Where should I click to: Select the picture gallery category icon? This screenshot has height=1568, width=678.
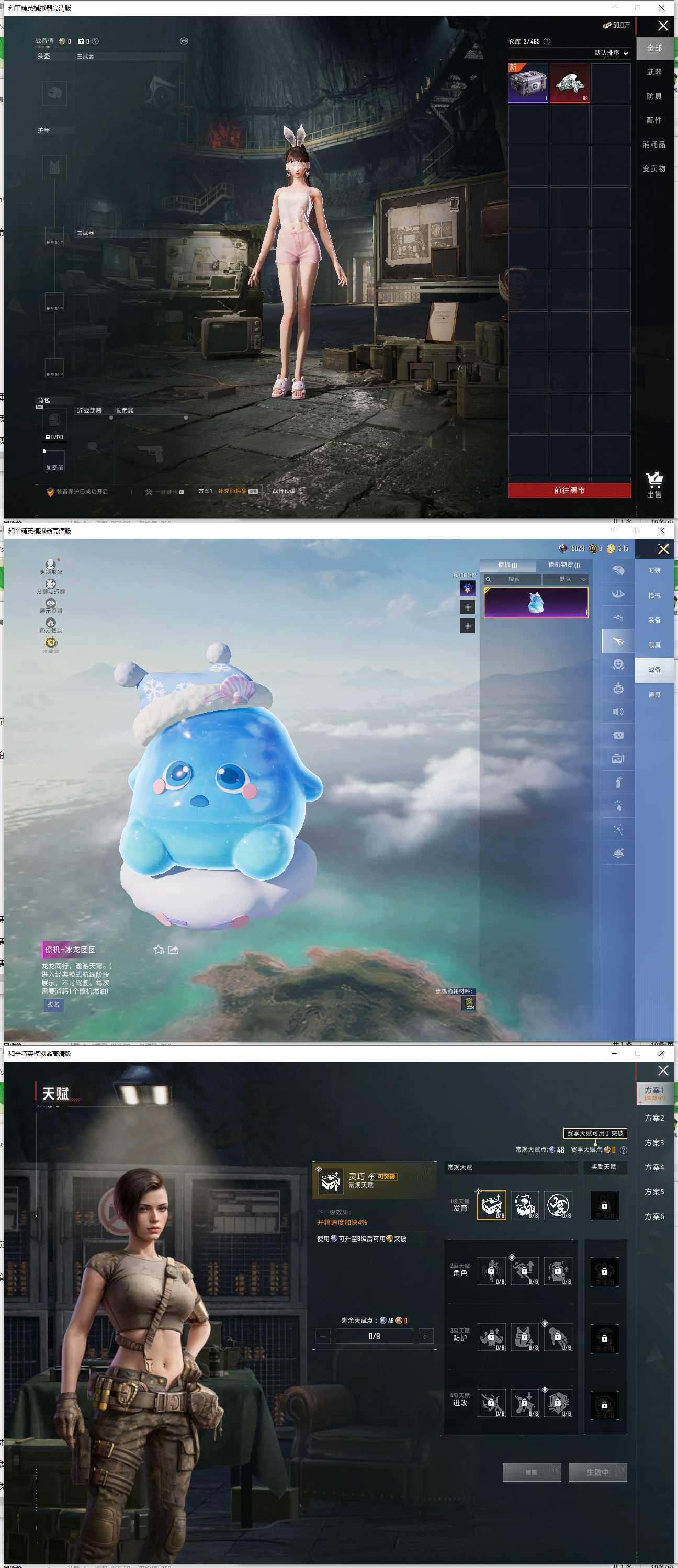[x=618, y=759]
